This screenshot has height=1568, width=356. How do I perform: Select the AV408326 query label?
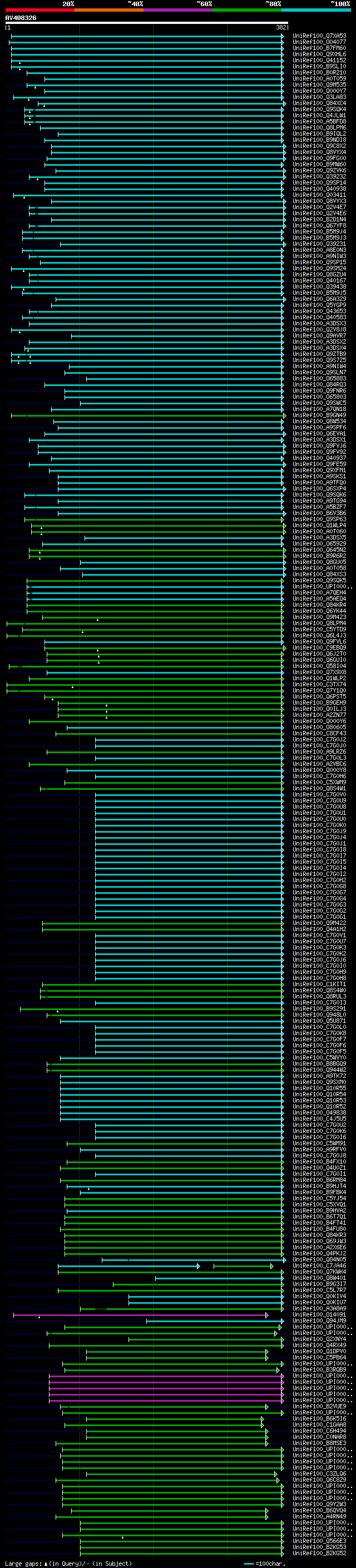[x=21, y=18]
